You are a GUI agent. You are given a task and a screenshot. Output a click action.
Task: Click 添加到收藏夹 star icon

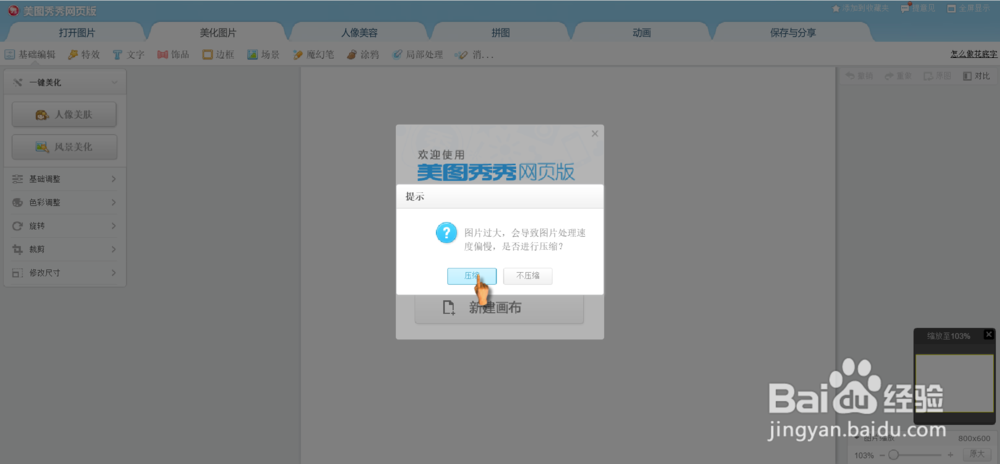click(x=836, y=8)
